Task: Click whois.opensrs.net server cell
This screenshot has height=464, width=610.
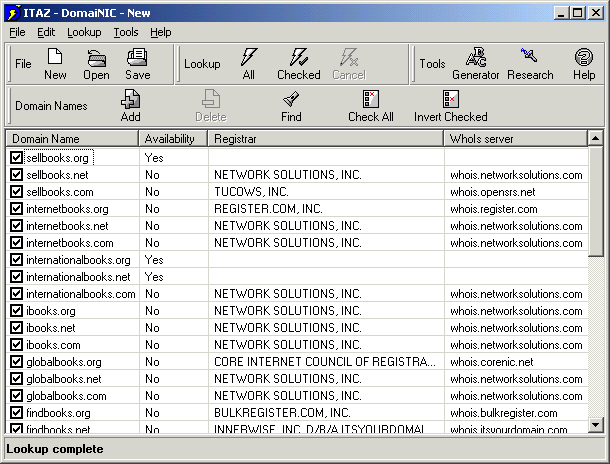Action: [x=493, y=192]
